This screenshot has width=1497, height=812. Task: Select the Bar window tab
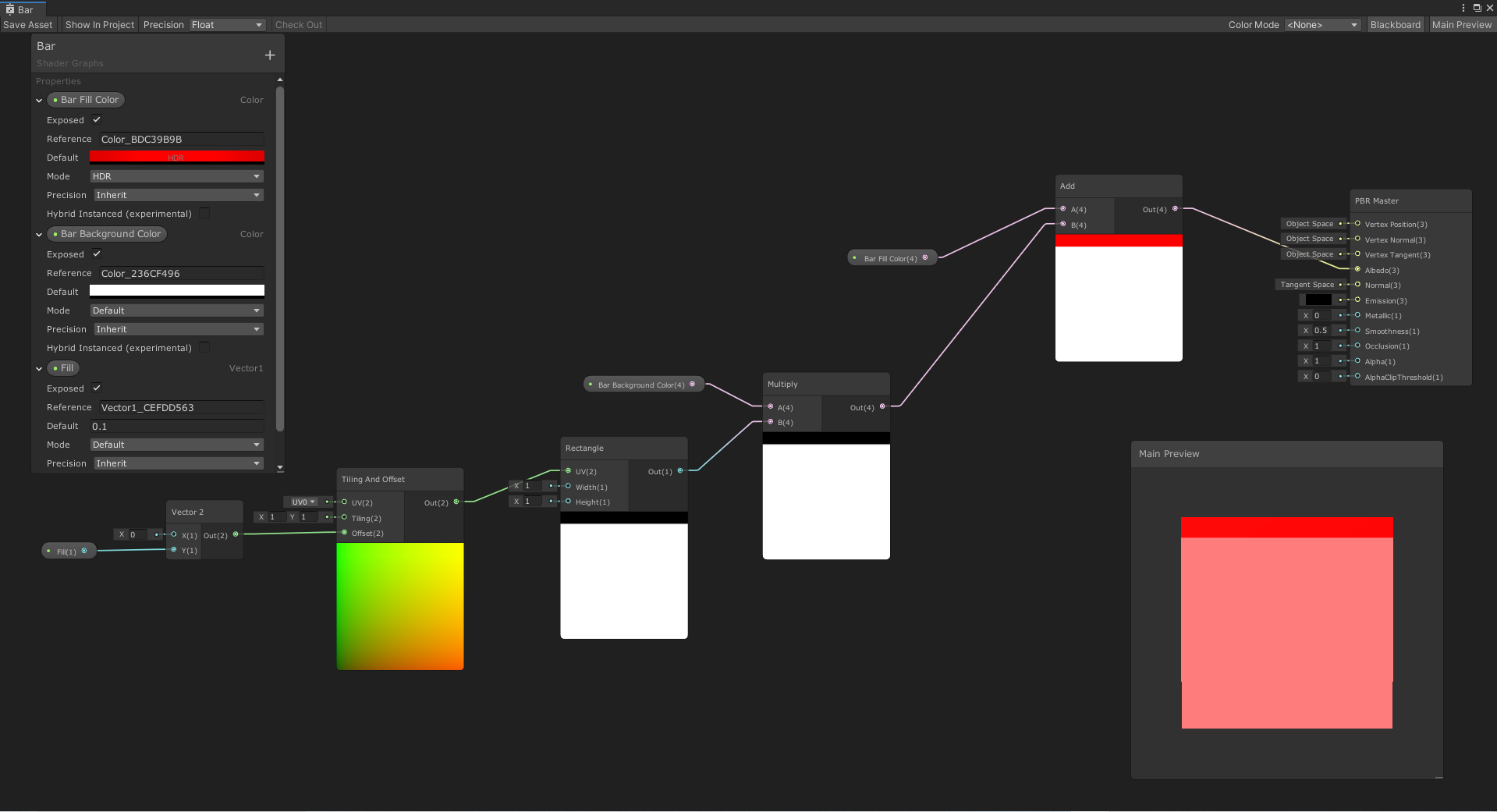point(23,9)
